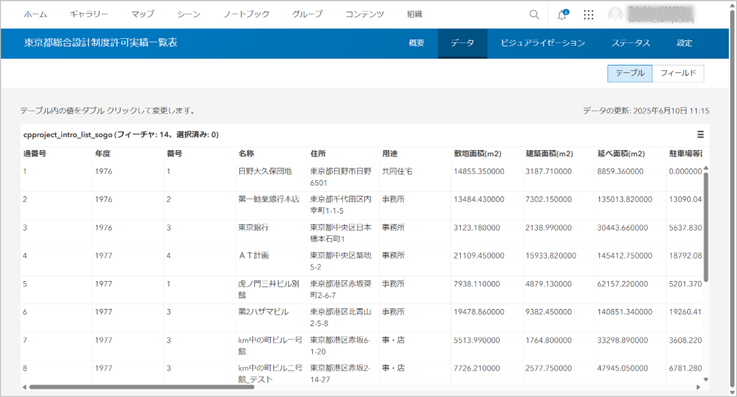Go to ホーム in top navigation
This screenshot has height=397, width=737.
click(36, 14)
